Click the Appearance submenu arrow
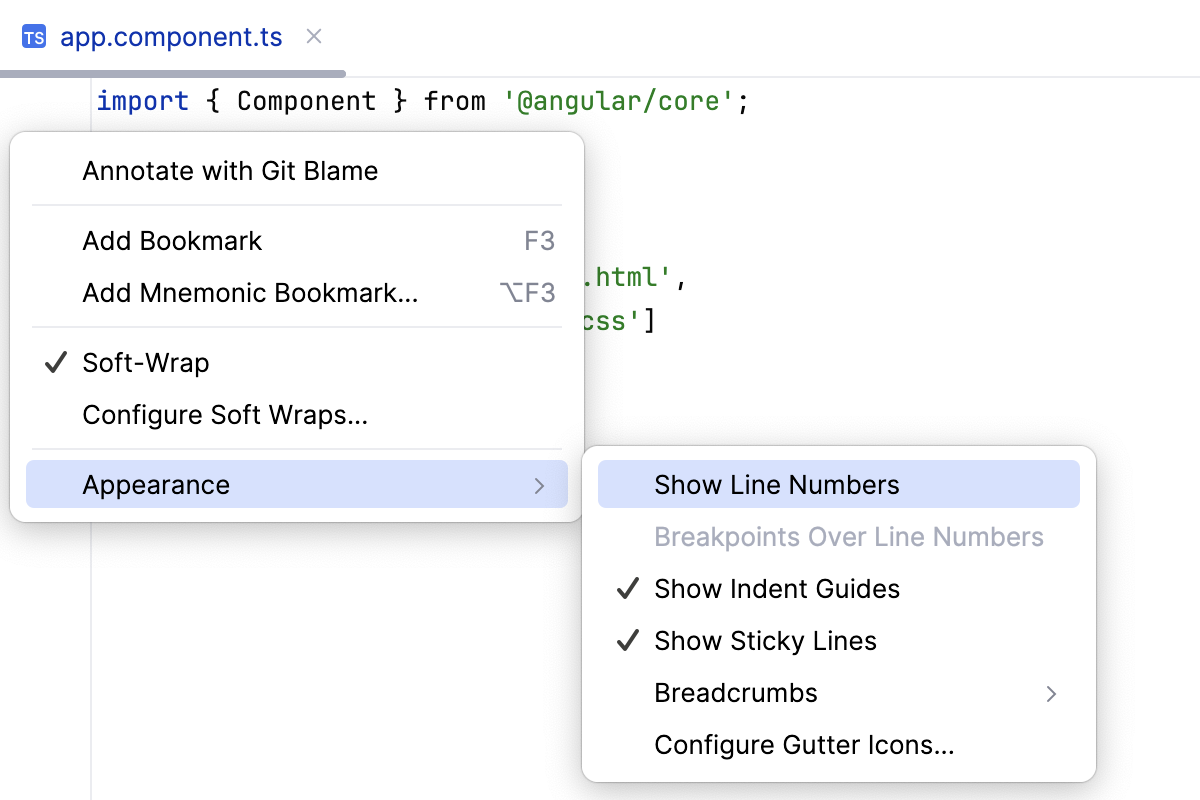Image resolution: width=1200 pixels, height=800 pixels. (540, 485)
